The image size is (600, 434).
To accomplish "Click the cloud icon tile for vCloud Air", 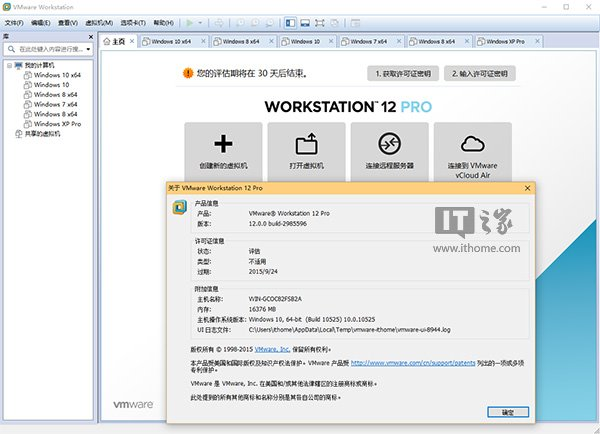I will click(473, 152).
